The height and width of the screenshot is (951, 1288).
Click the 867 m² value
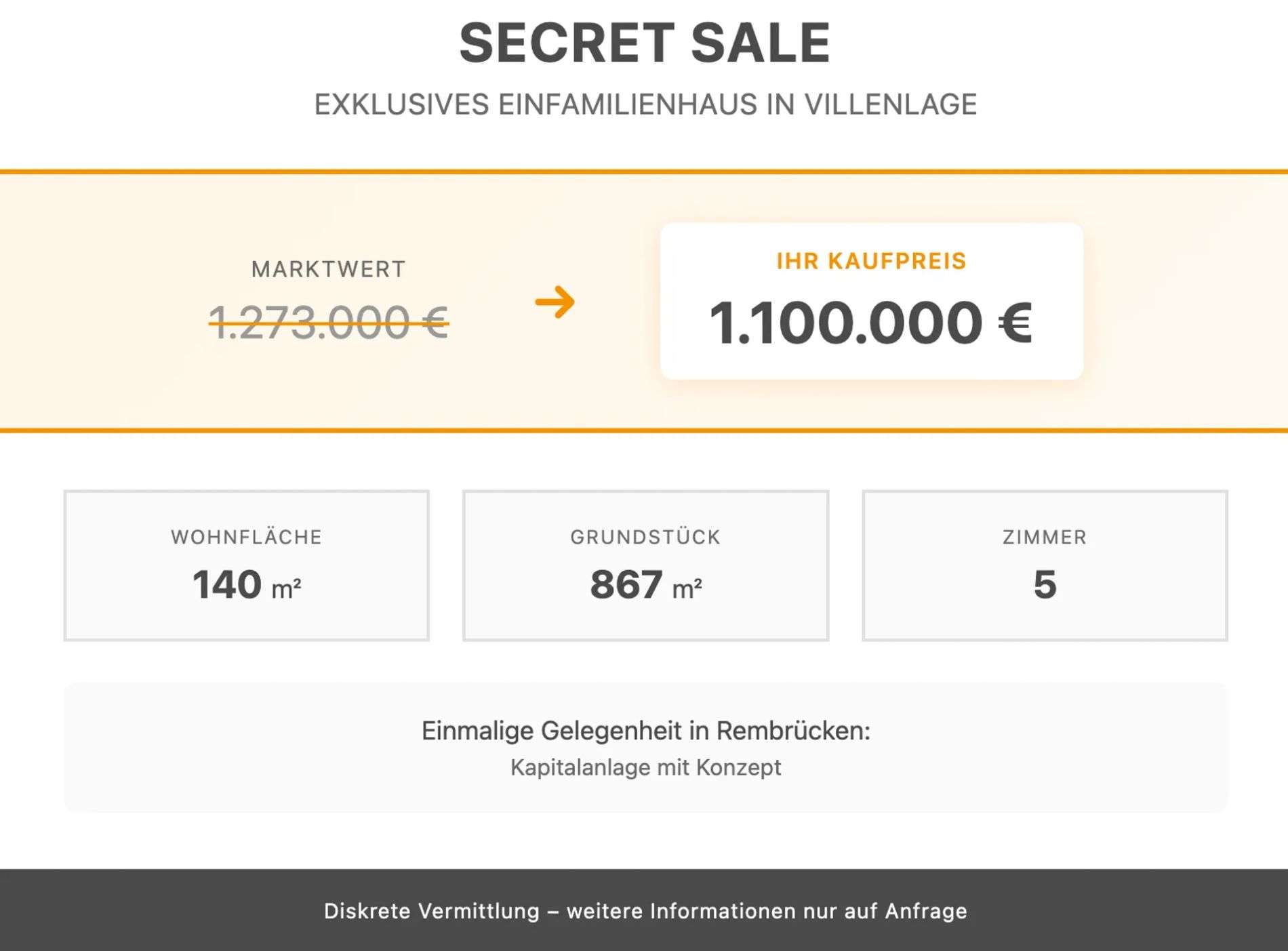coord(645,584)
